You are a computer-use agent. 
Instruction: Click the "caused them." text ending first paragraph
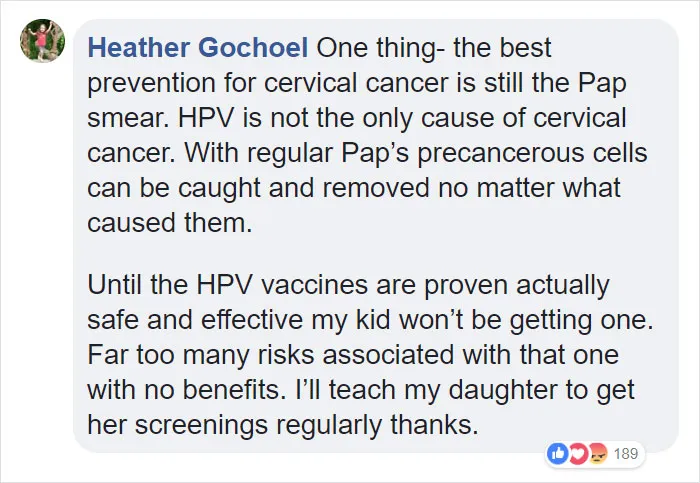click(170, 223)
